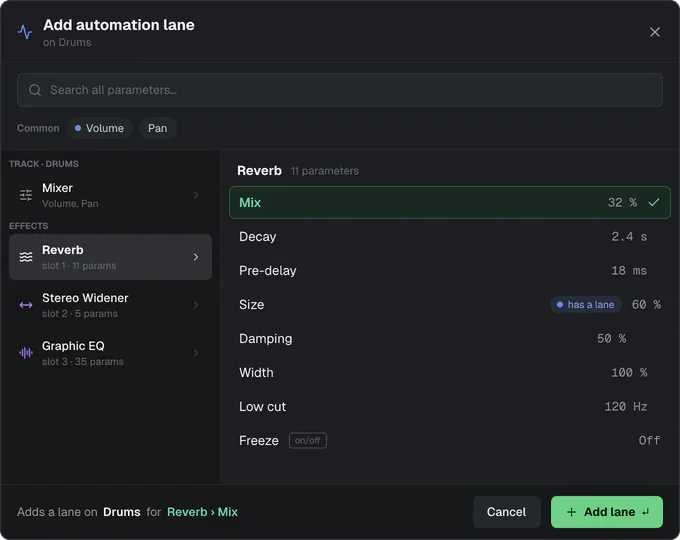This screenshot has height=540, width=680.
Task: Choose the Width parameter
Action: pos(450,373)
